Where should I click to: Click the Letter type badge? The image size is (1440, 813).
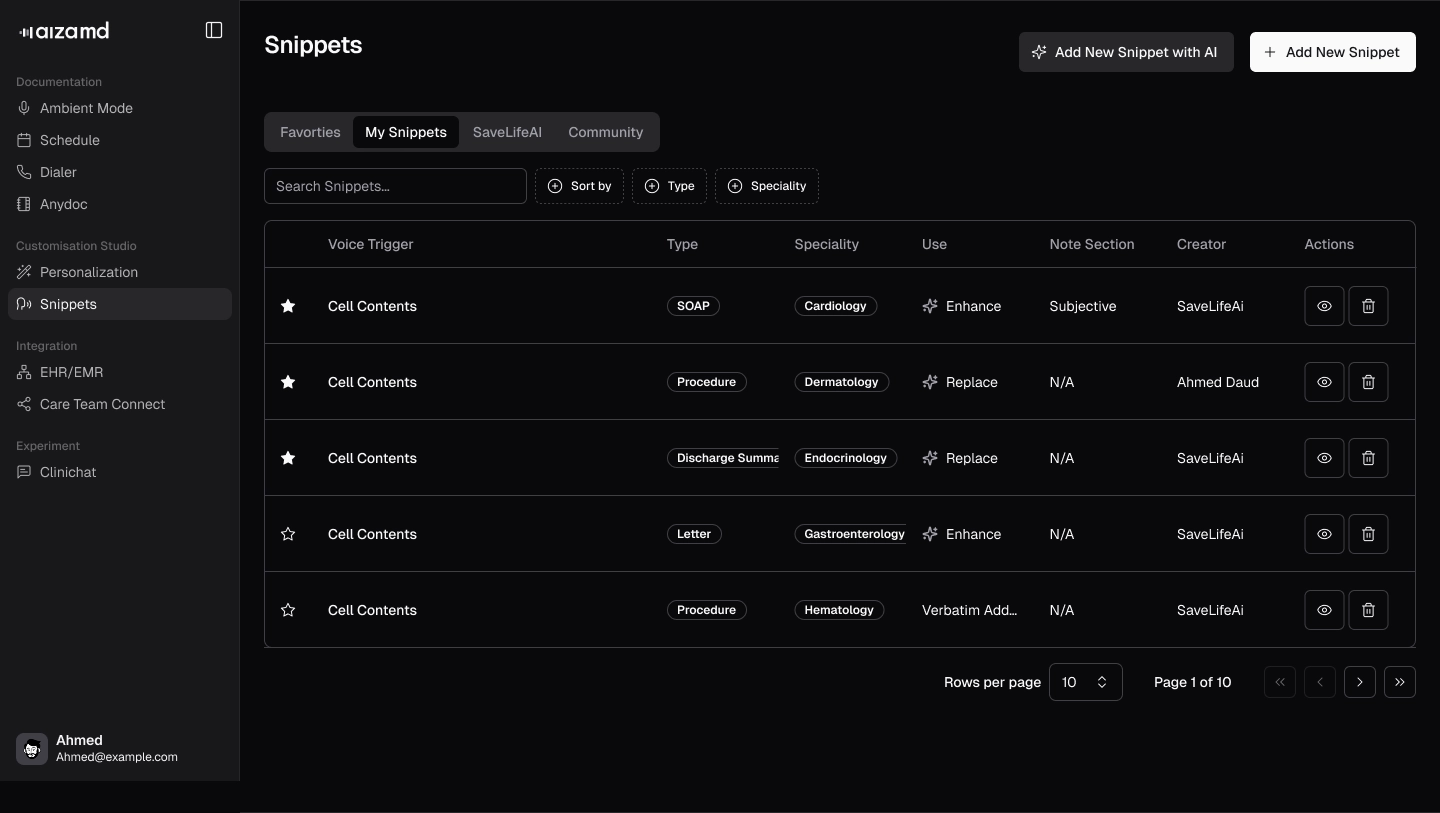tap(694, 534)
